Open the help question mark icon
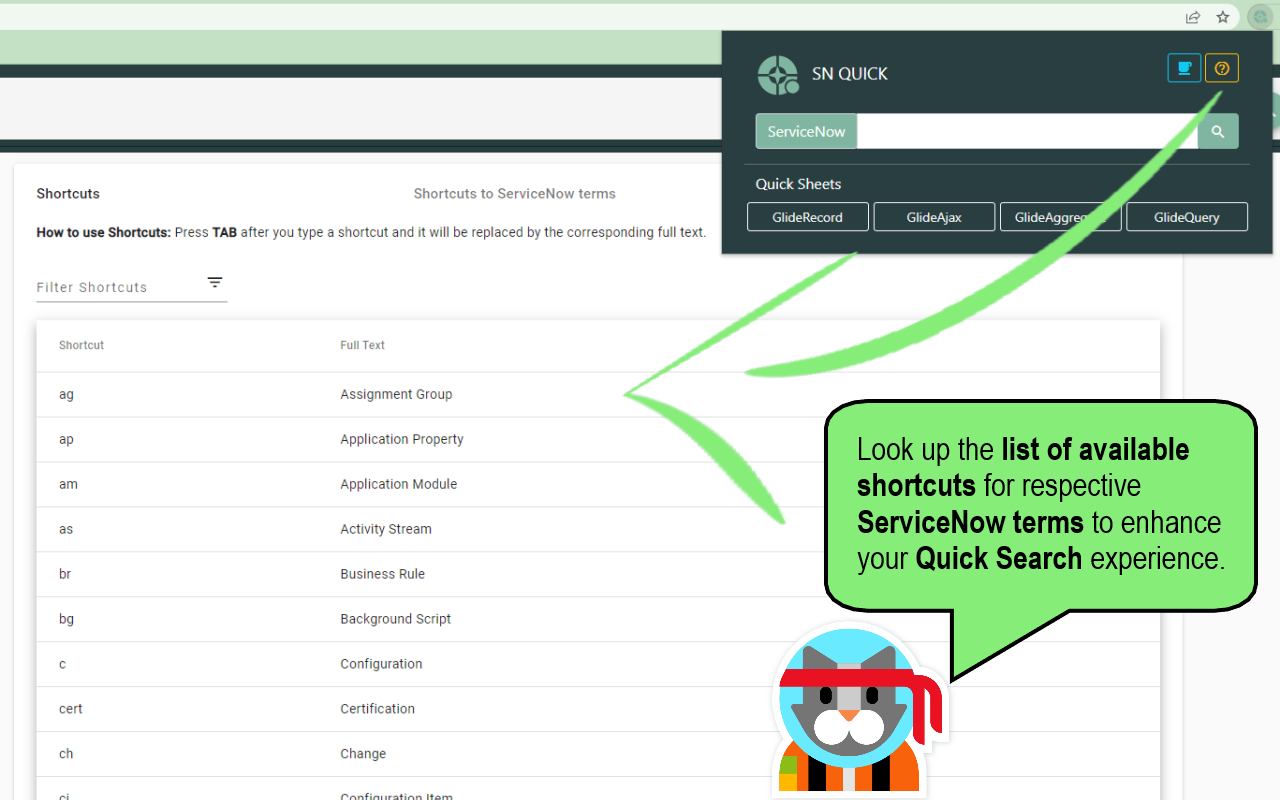The height and width of the screenshot is (800, 1280). tap(1222, 68)
